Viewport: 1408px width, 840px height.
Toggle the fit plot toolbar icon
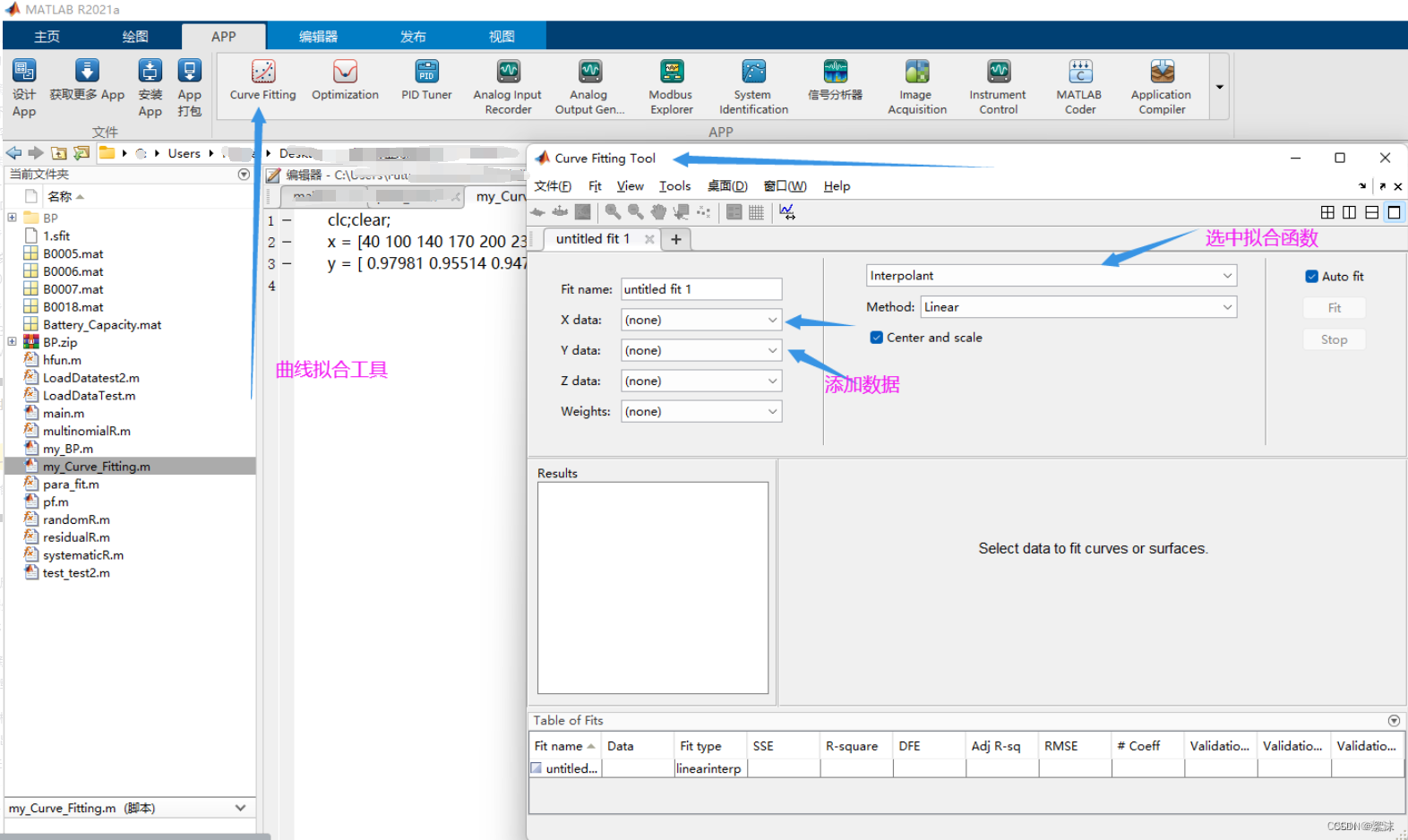[537, 212]
